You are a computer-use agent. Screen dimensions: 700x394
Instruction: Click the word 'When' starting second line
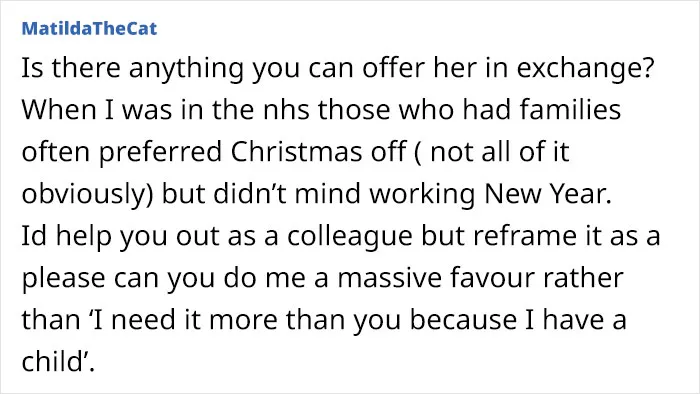pyautogui.click(x=58, y=109)
